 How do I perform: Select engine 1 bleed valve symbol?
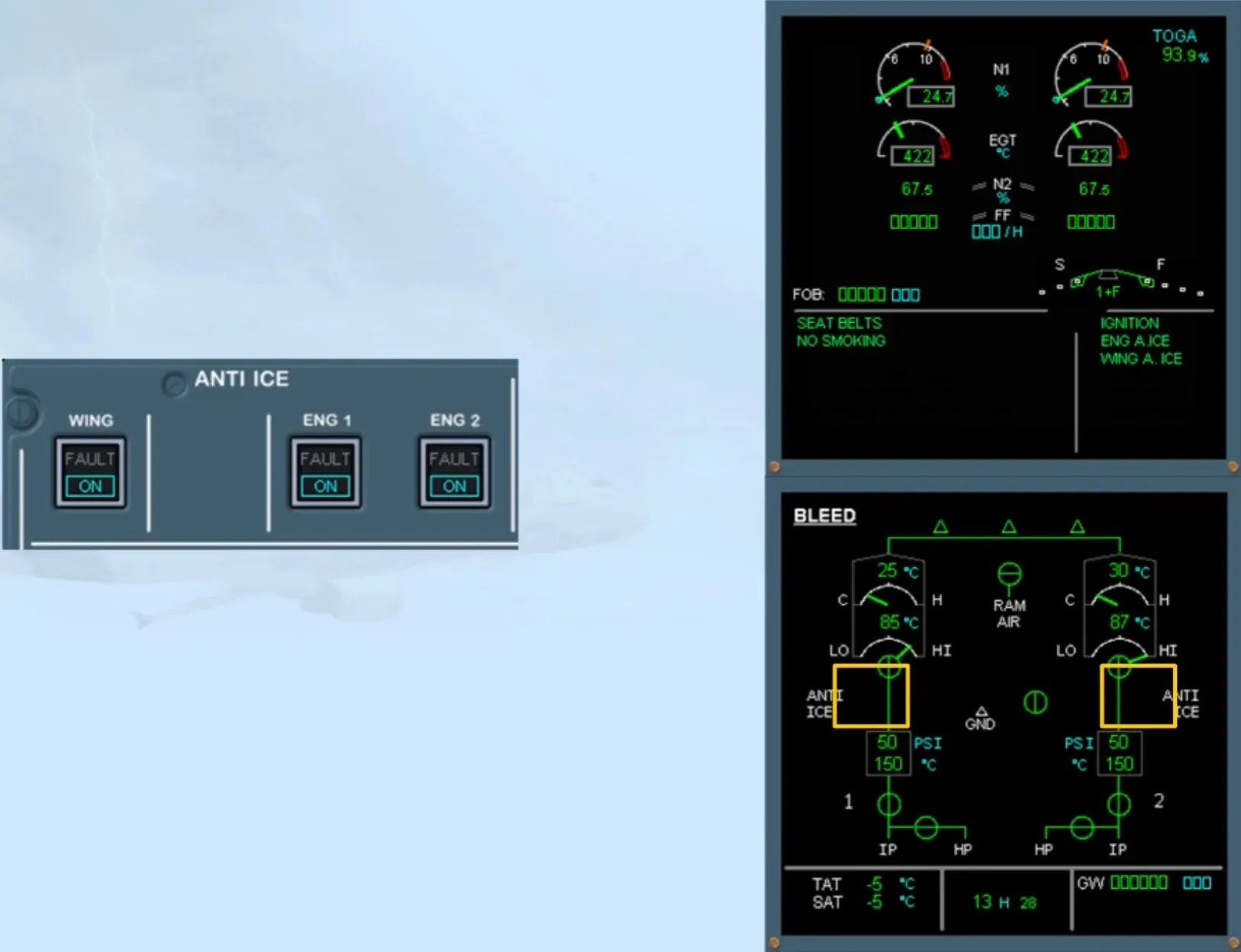coord(889,804)
